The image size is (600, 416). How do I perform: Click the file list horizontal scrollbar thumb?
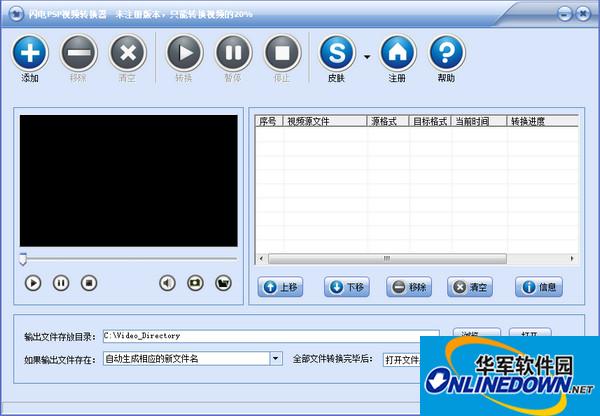pos(387,259)
